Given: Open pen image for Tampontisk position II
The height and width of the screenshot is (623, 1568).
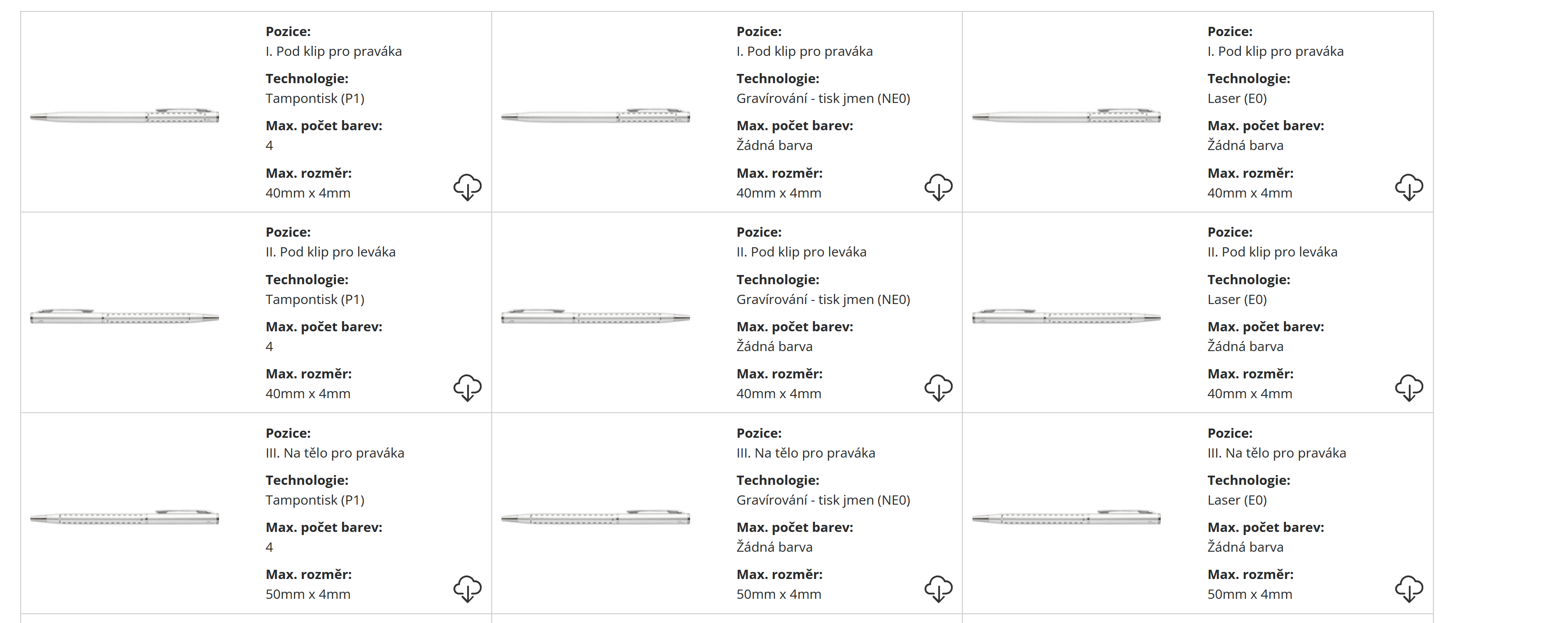Looking at the screenshot, I should point(125,317).
